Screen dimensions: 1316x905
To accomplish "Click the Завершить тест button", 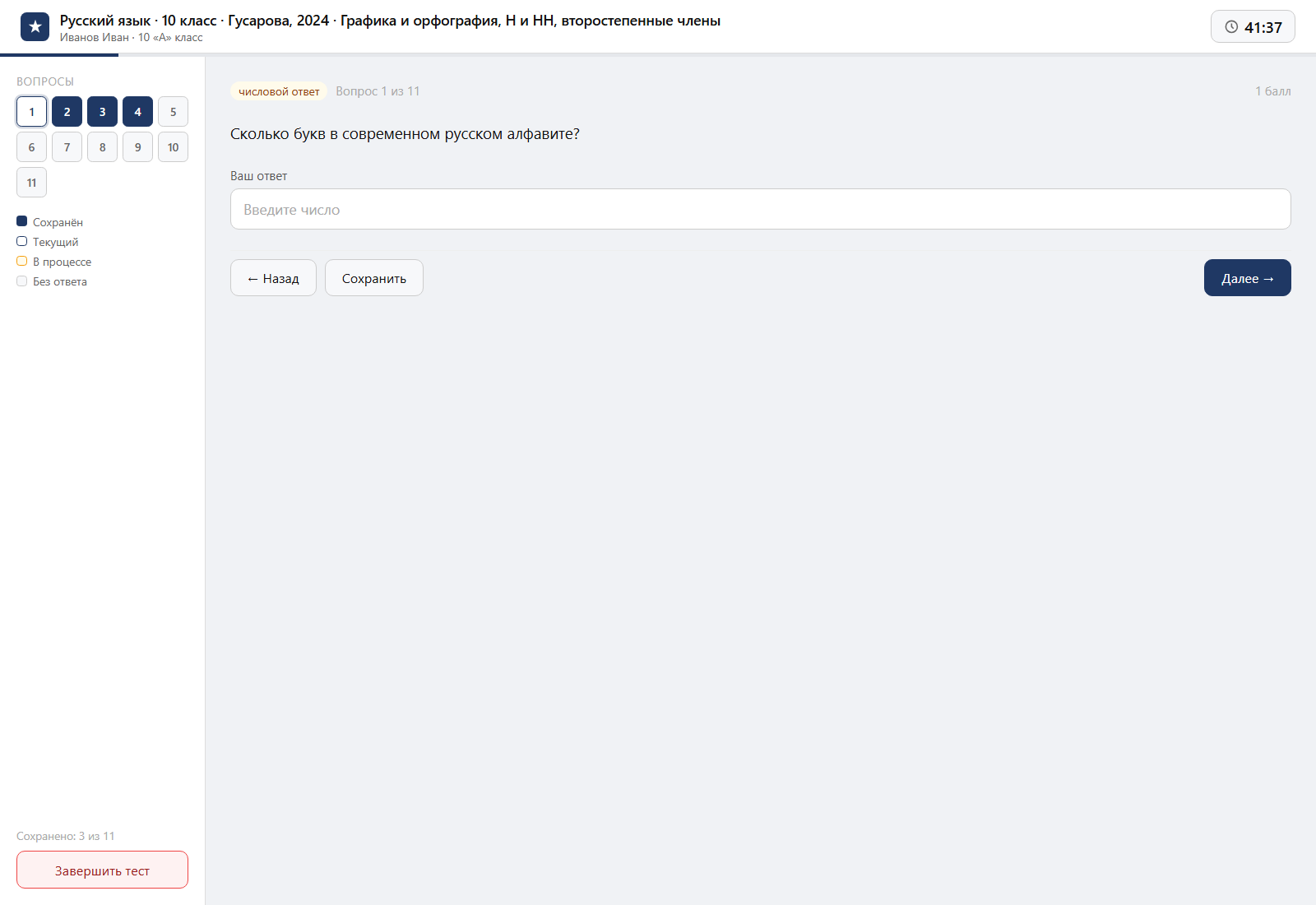I will [x=102, y=870].
